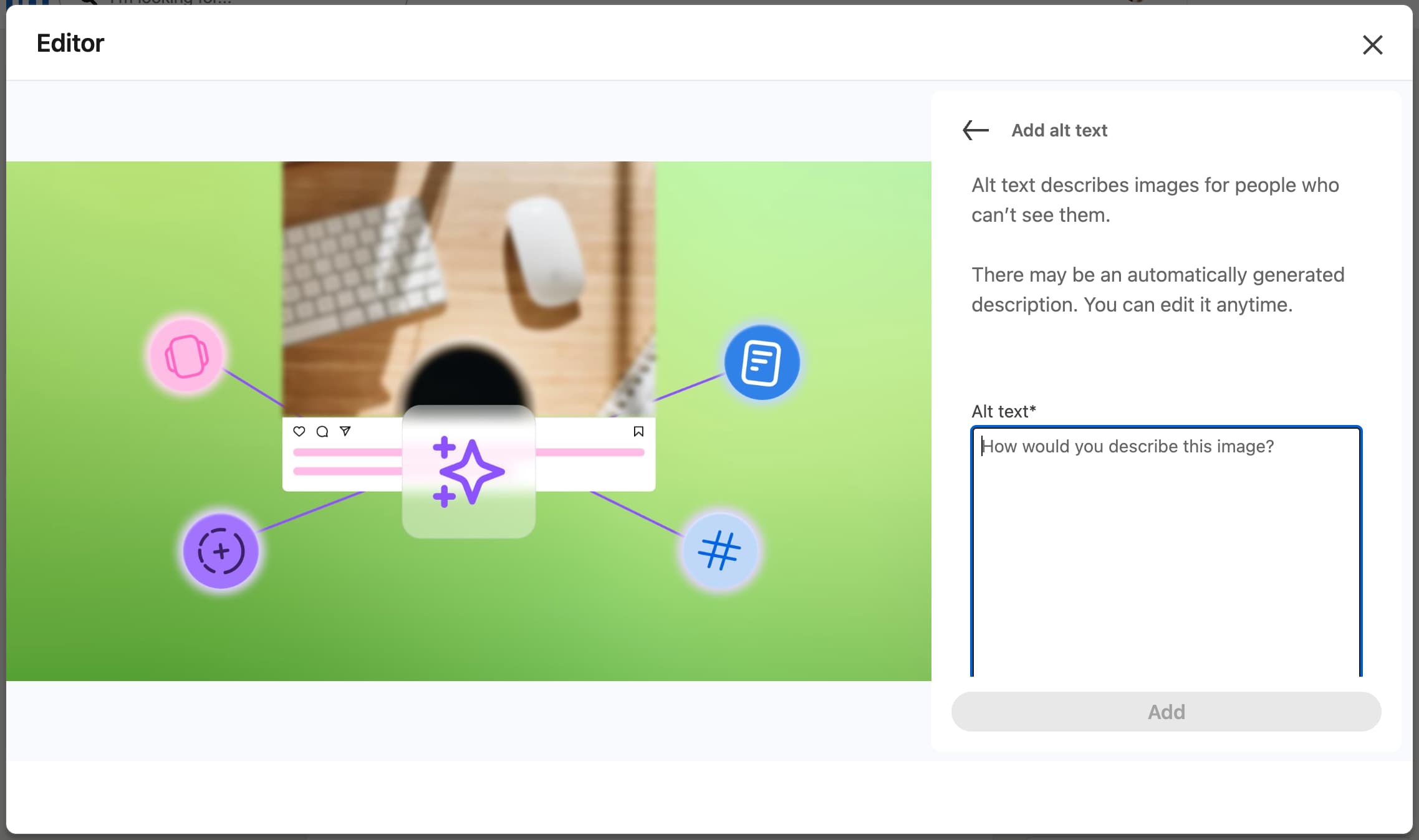Close the Editor dialog with the X
Screen dimensions: 1419x840
(x=1372, y=45)
